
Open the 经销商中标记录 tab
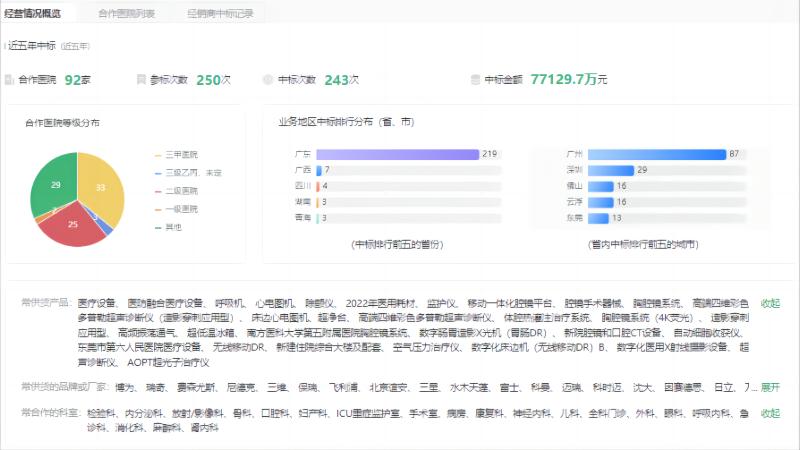tap(220, 14)
